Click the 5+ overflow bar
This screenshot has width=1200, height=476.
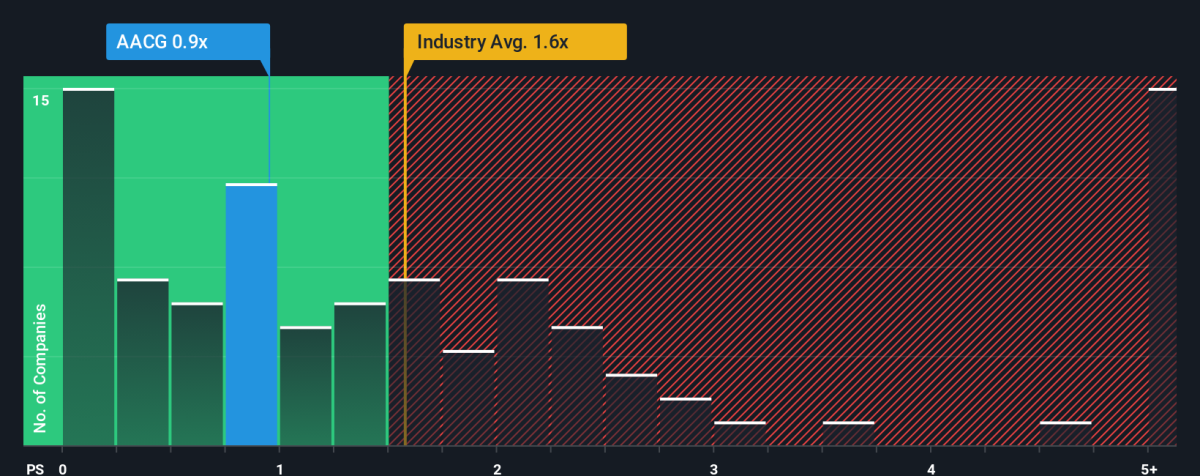(x=1162, y=267)
